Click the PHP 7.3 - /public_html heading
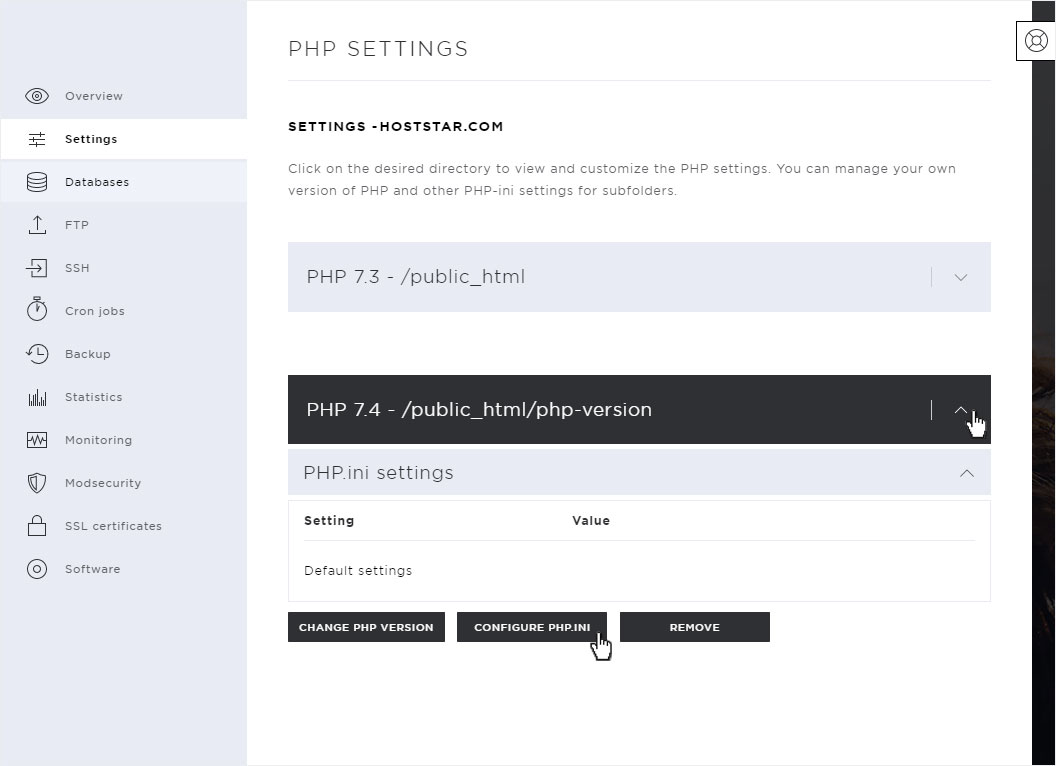The height and width of the screenshot is (766, 1056). [416, 277]
